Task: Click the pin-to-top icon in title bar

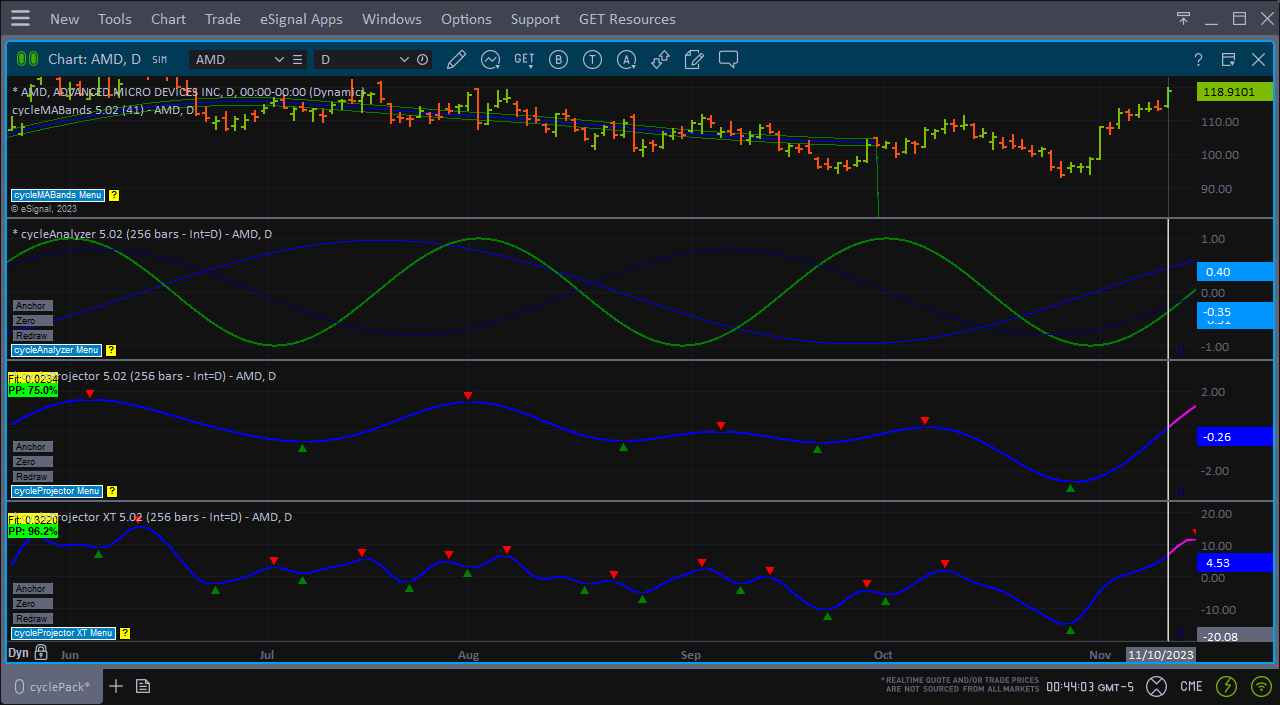Action: click(1183, 18)
